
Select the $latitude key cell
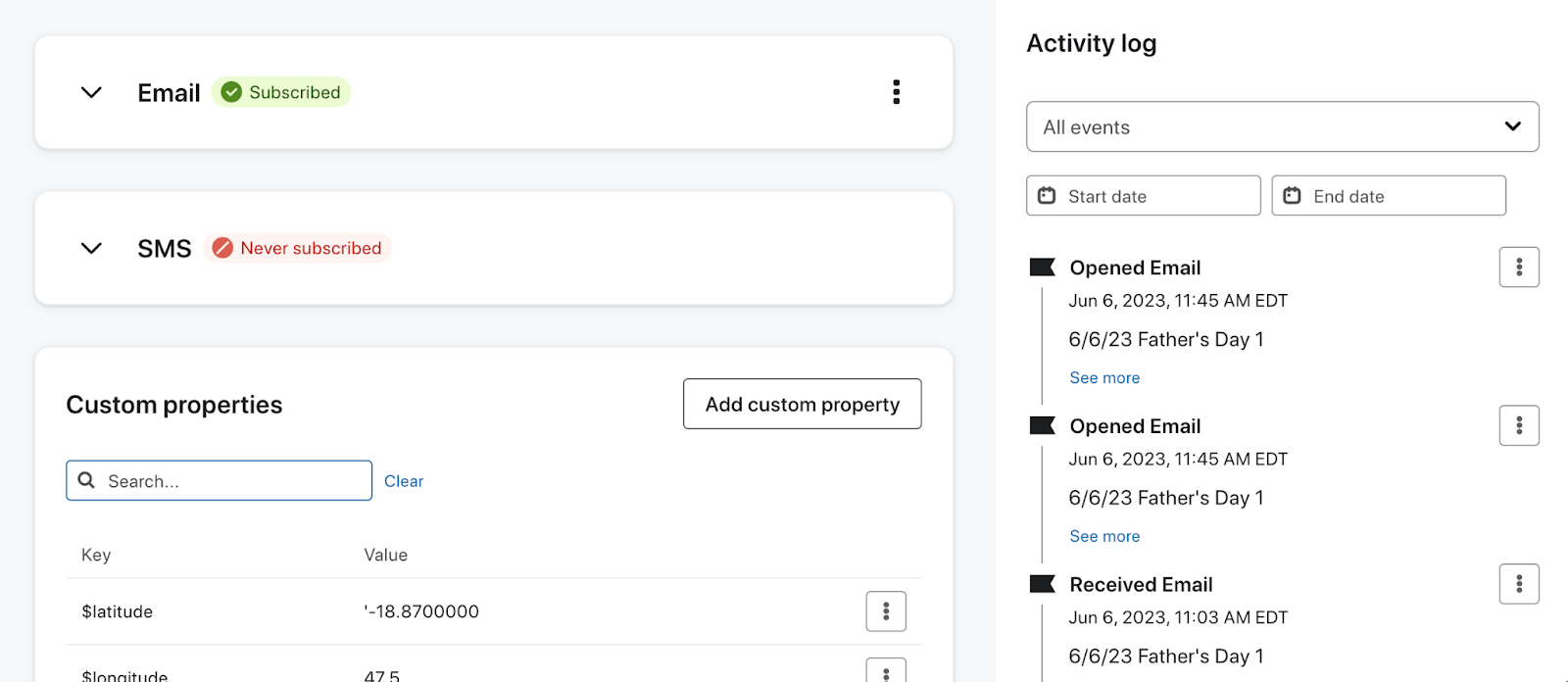tap(118, 611)
